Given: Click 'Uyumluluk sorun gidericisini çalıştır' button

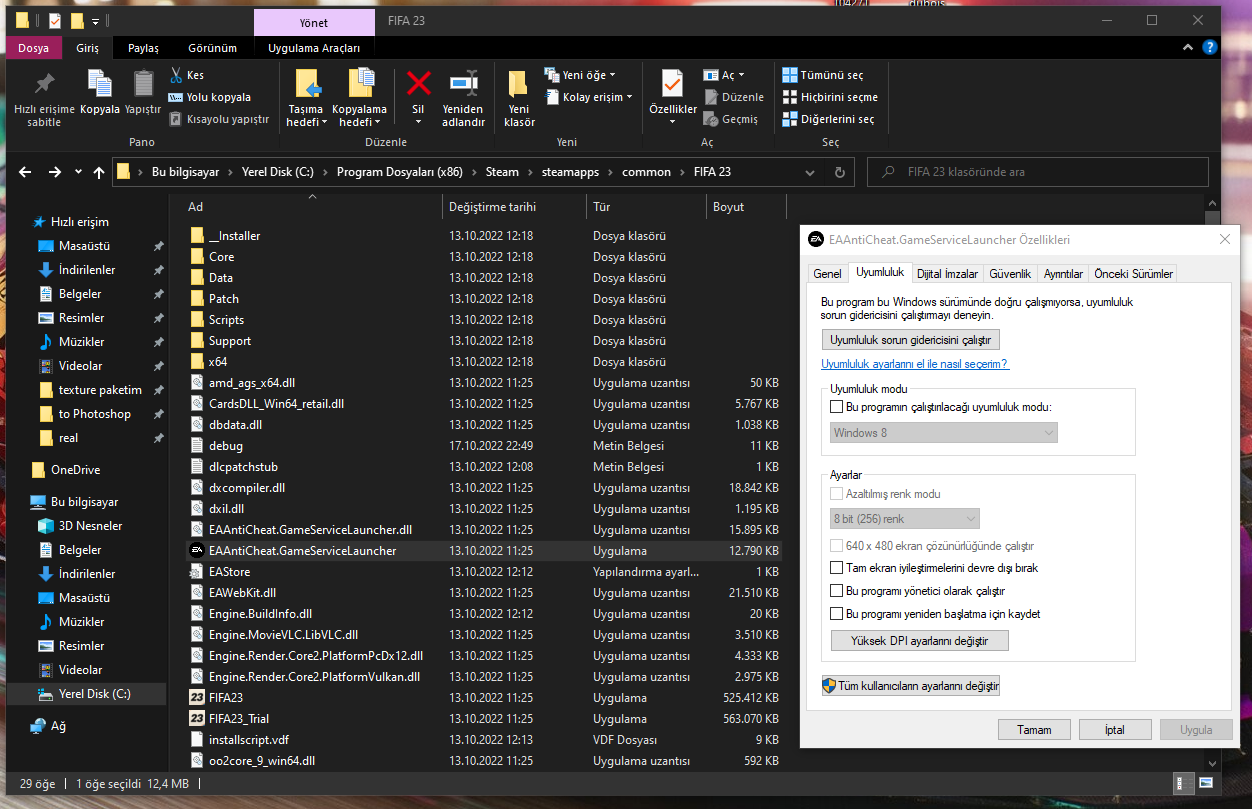Looking at the screenshot, I should click(x=910, y=339).
